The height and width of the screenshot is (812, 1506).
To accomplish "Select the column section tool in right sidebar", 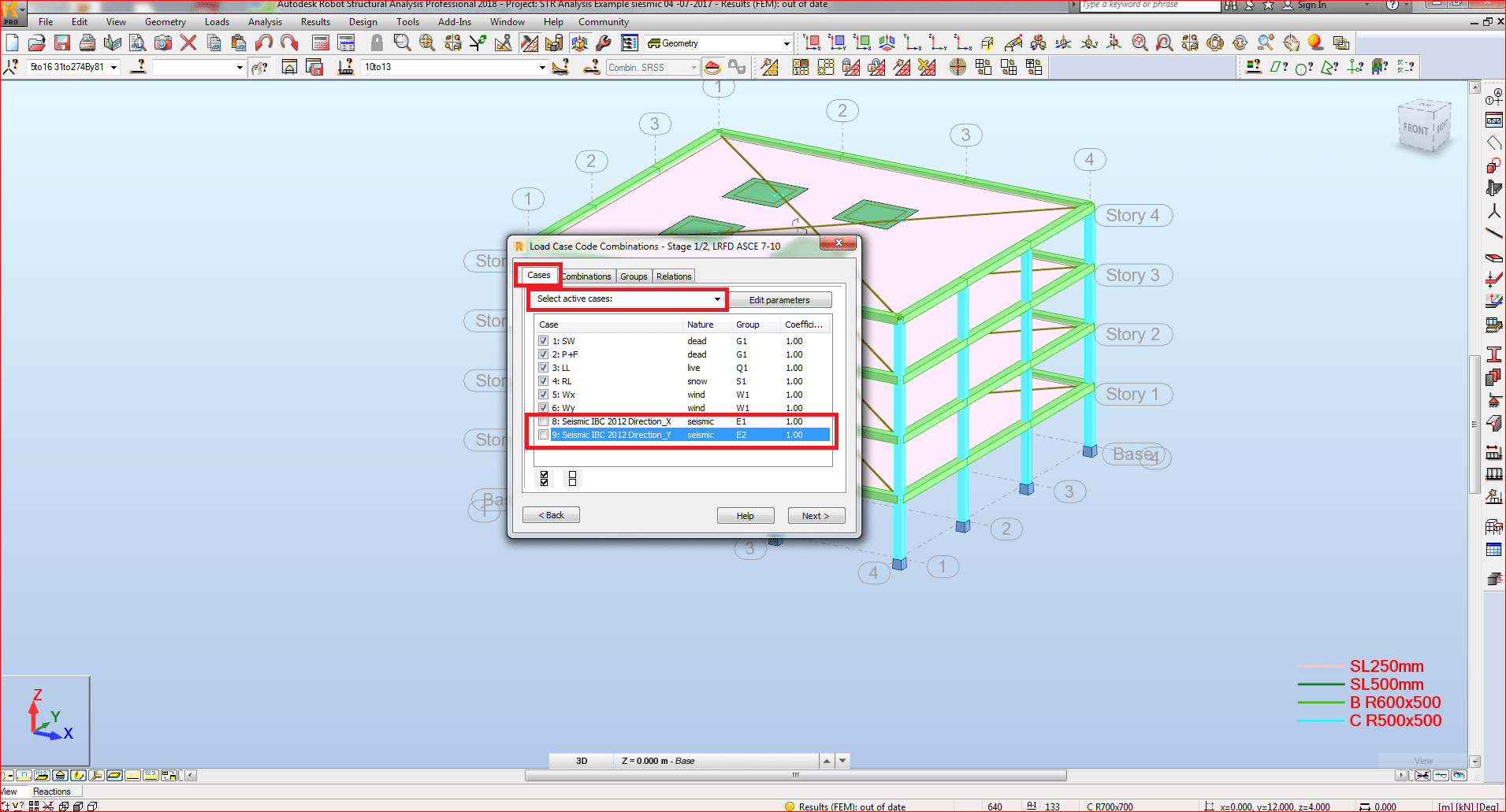I will [x=1493, y=354].
